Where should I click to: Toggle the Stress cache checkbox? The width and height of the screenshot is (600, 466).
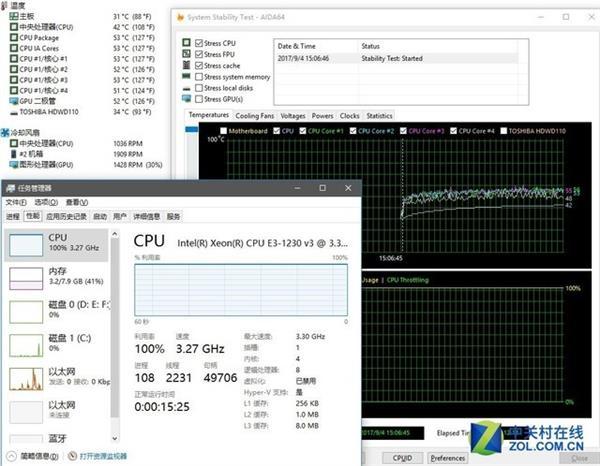point(199,65)
